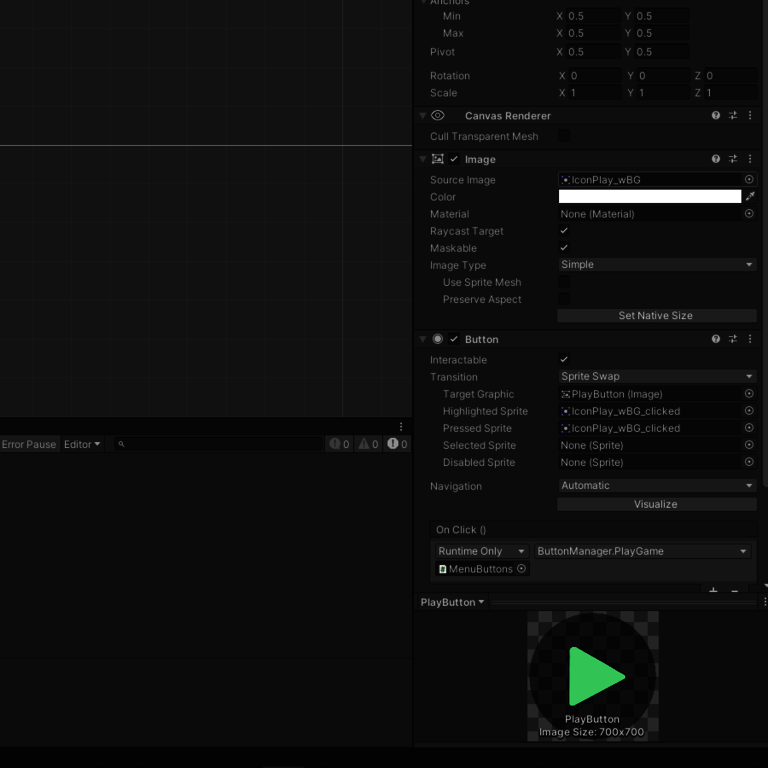Screen dimensions: 768x768
Task: Open object picker for Source Image field
Action: (x=749, y=180)
